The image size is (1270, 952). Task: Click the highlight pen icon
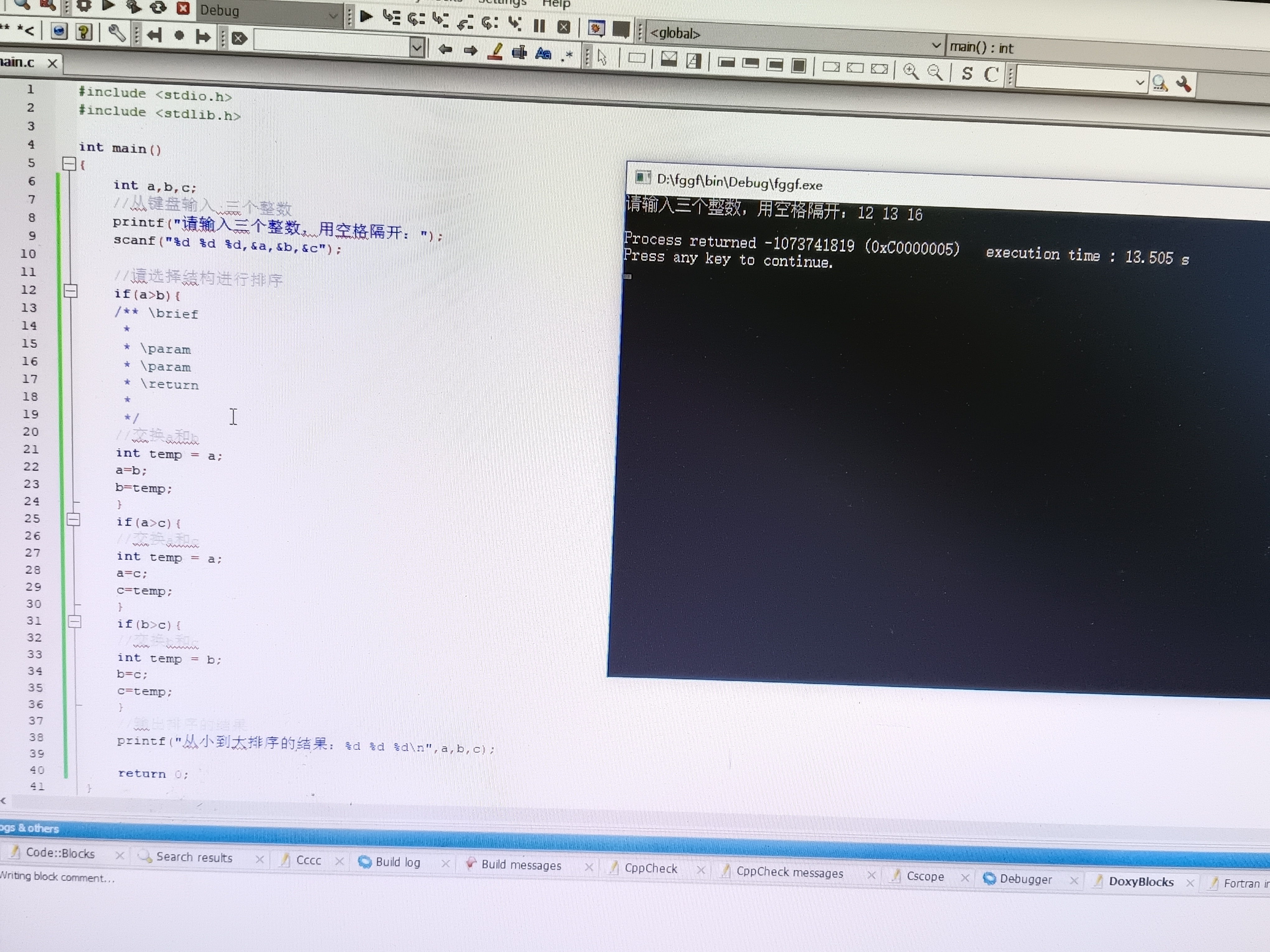(495, 52)
